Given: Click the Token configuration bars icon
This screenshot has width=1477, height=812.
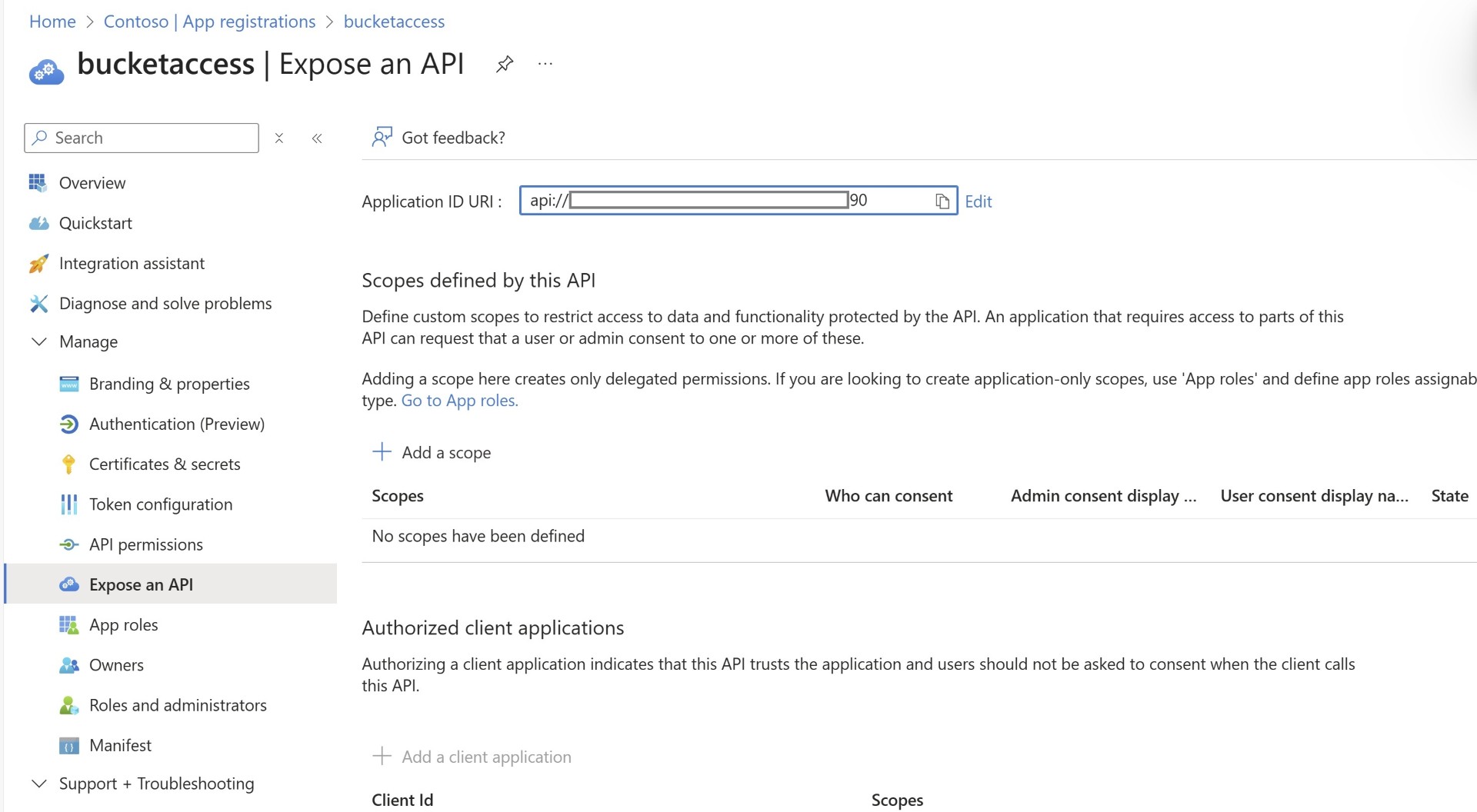Looking at the screenshot, I should [x=68, y=504].
